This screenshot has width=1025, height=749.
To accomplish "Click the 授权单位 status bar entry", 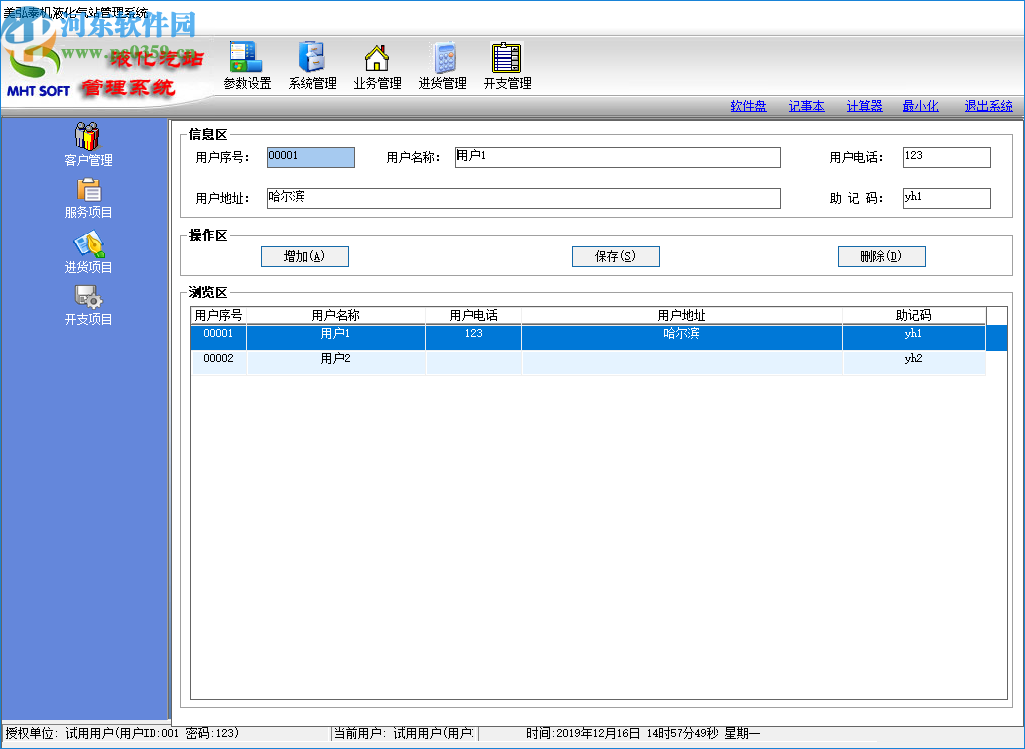I will (x=166, y=733).
